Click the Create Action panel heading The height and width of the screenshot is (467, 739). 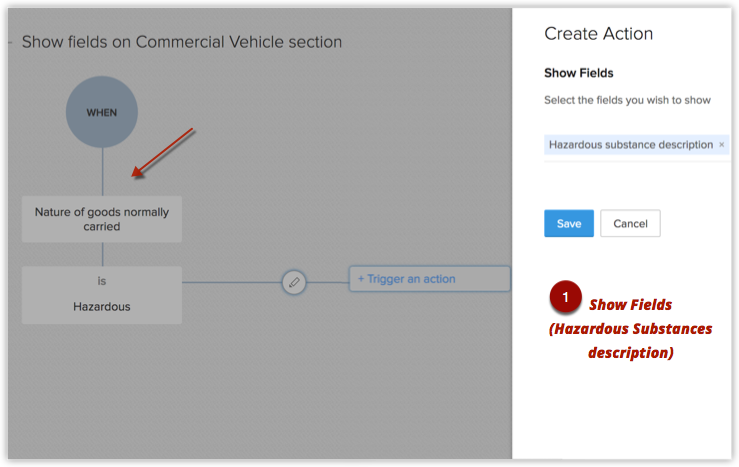[x=598, y=34]
